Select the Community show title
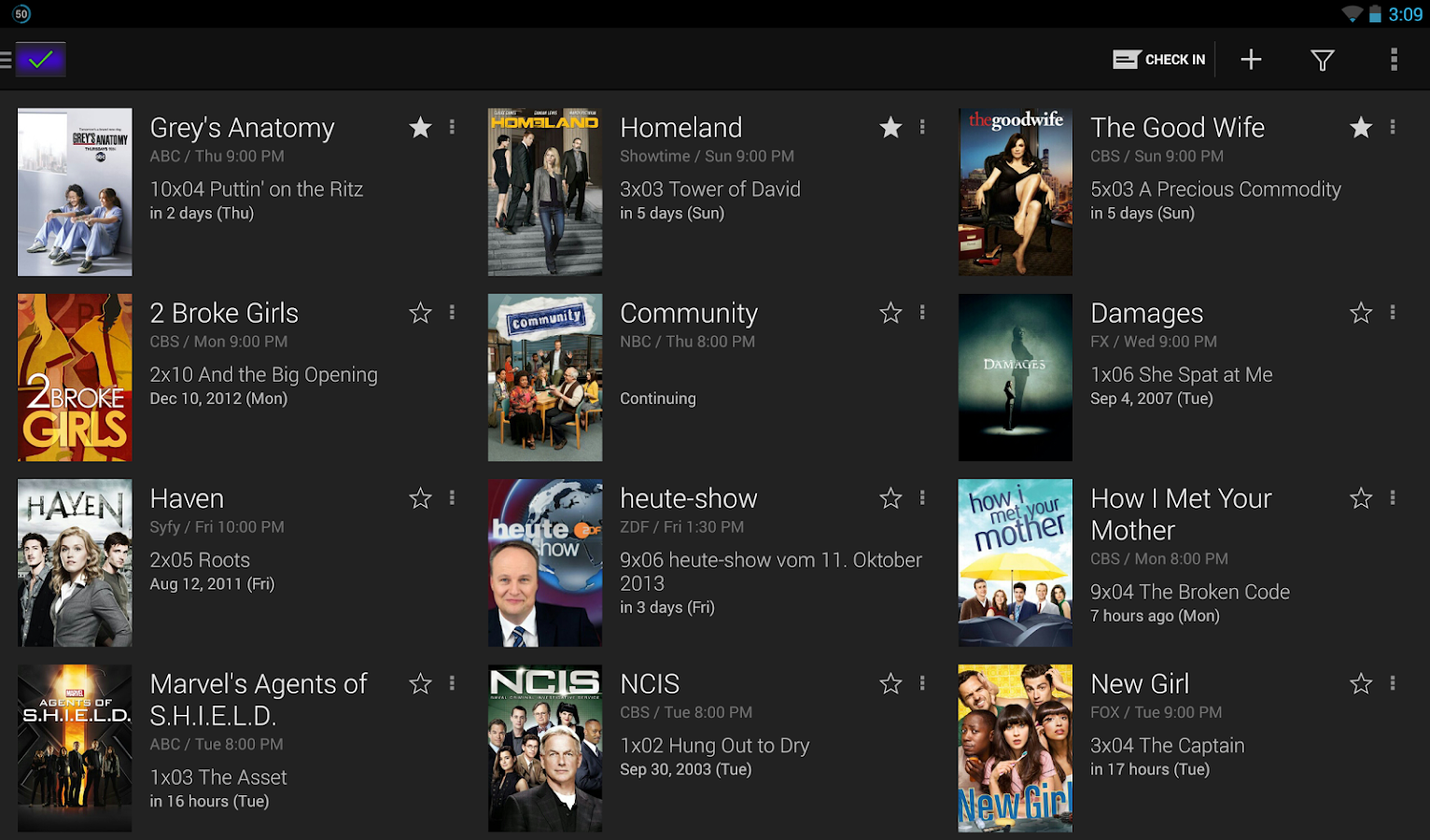This screenshot has width=1430, height=840. (689, 314)
